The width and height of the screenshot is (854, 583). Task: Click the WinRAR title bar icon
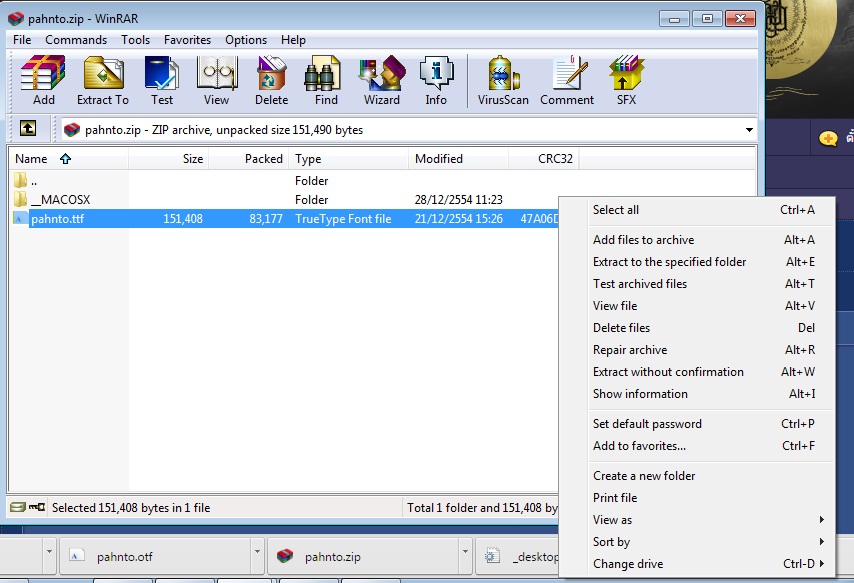[15, 18]
